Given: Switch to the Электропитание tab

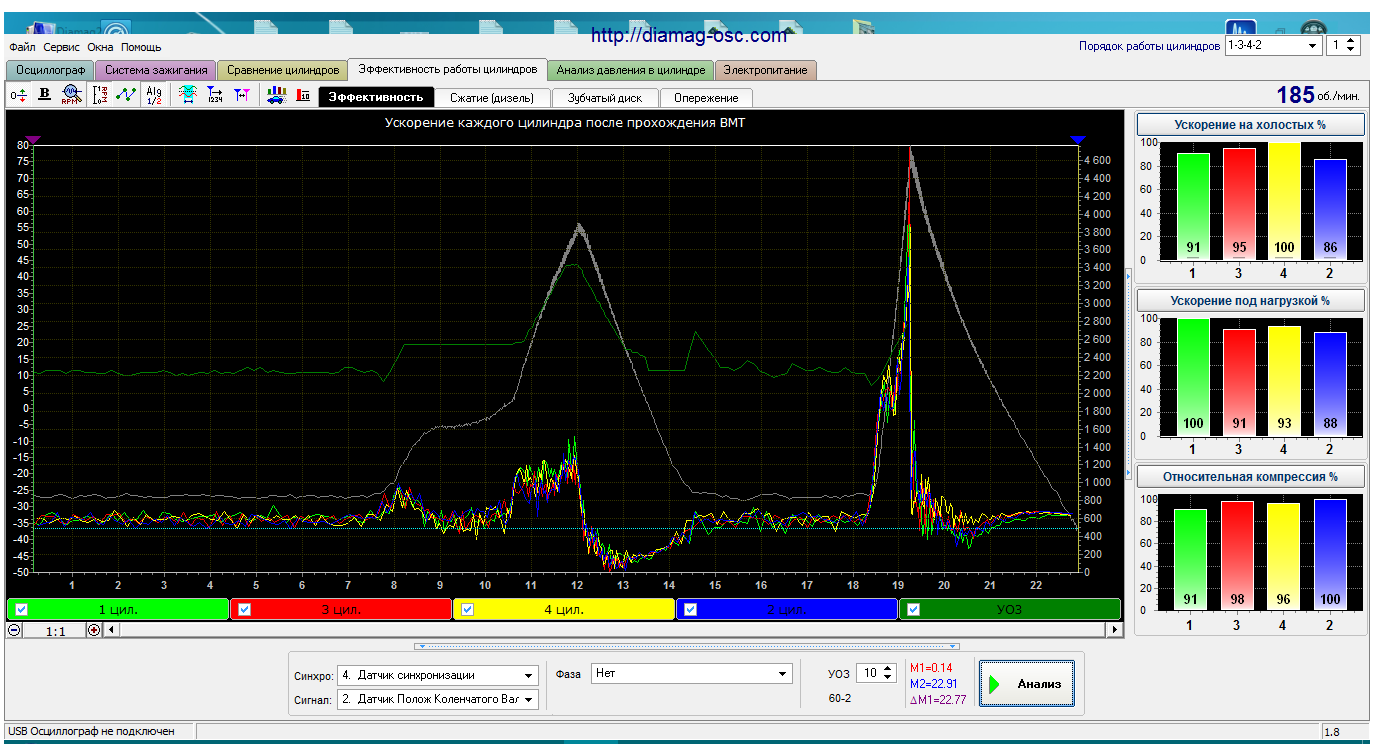Looking at the screenshot, I should tap(767, 70).
